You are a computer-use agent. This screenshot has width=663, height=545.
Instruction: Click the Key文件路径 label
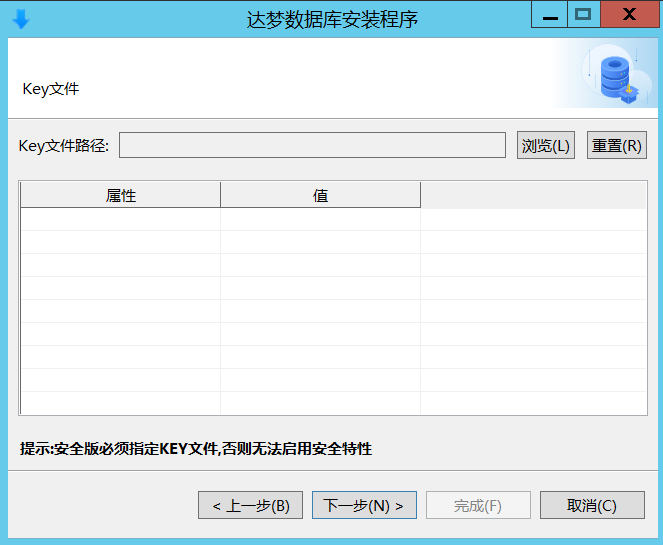click(63, 146)
